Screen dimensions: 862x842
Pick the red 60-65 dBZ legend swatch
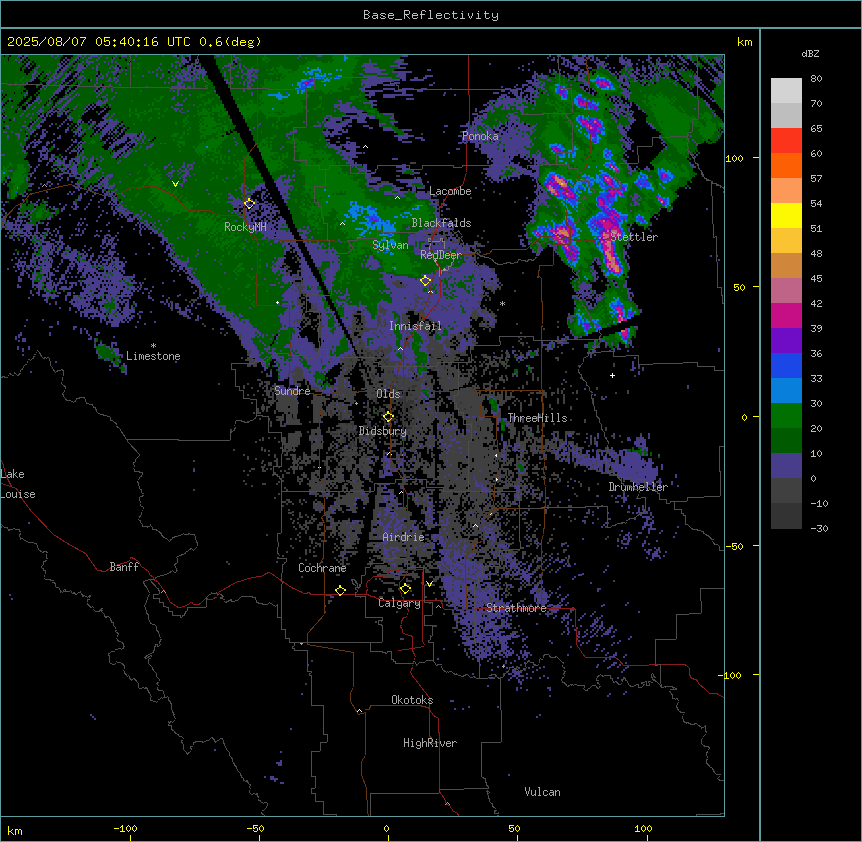tap(786, 140)
